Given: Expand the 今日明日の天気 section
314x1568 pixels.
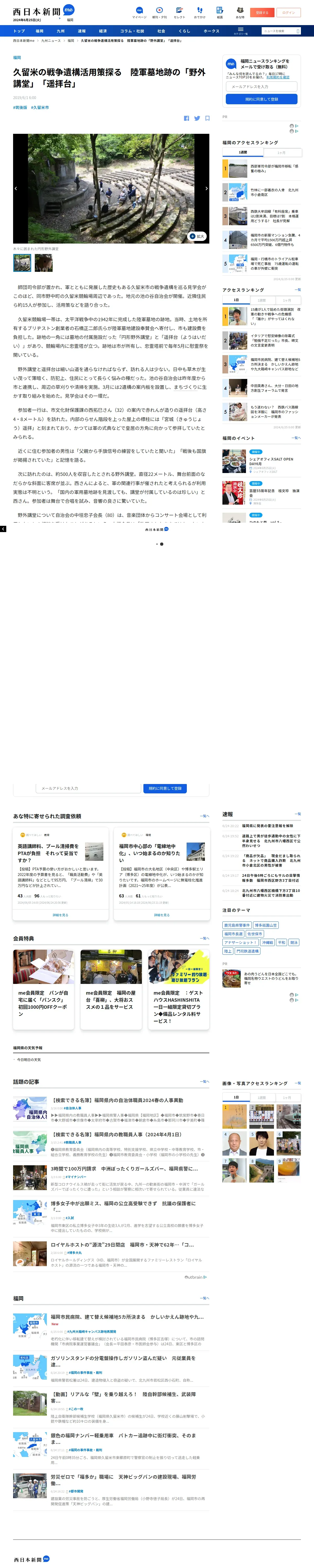Looking at the screenshot, I should (29, 1060).
